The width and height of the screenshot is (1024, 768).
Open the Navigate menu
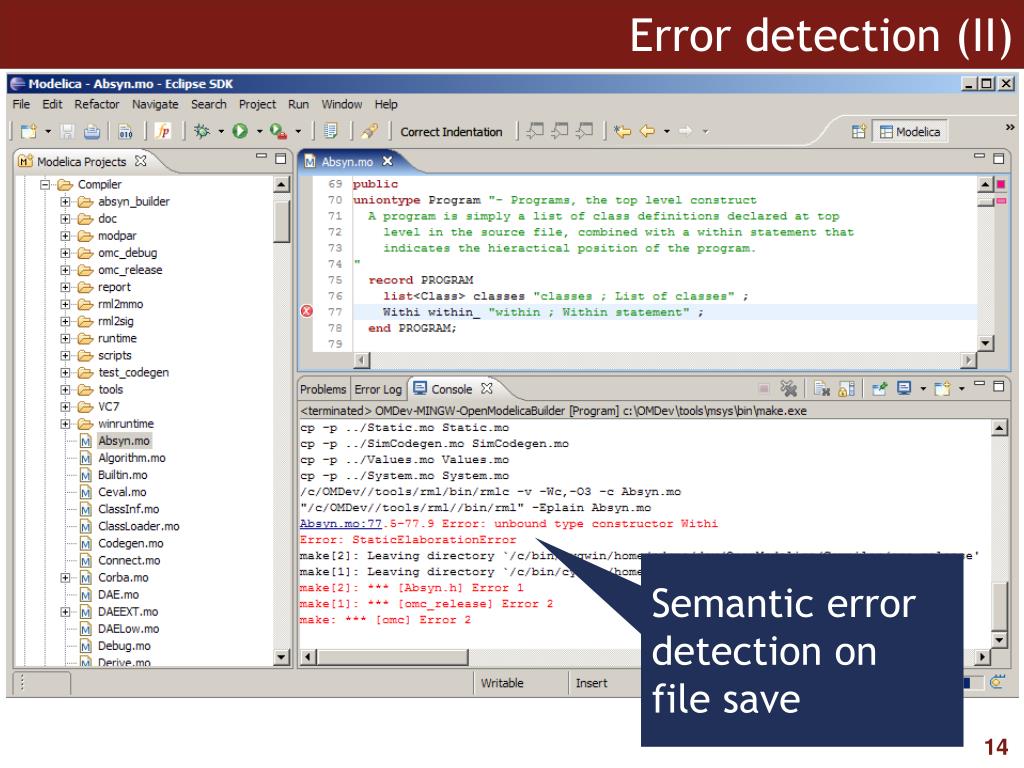(x=155, y=104)
